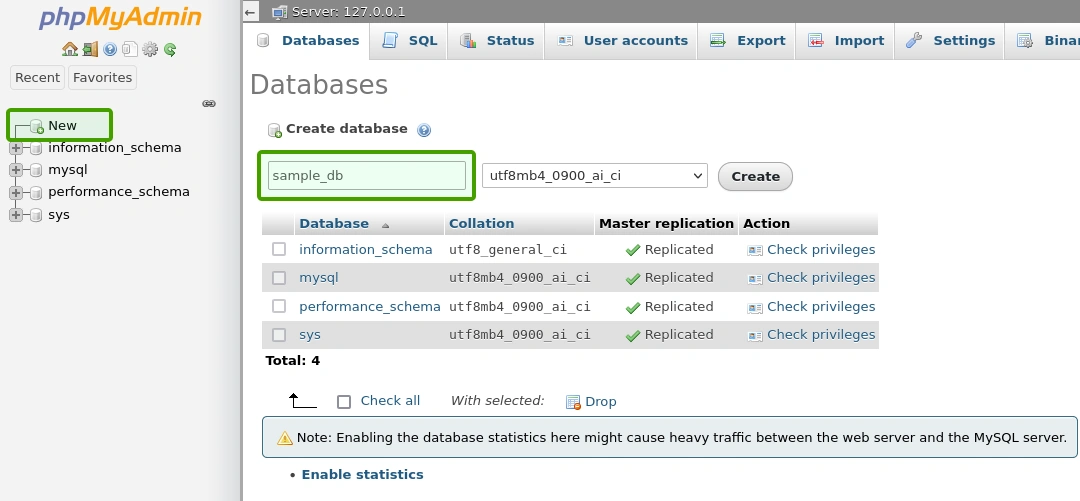
Task: Click the Enable statistics link
Action: [362, 475]
